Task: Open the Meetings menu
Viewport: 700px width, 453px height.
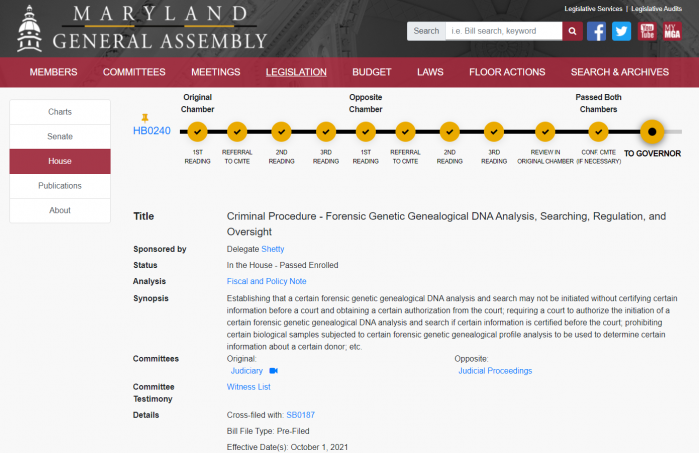Action: coord(216,72)
